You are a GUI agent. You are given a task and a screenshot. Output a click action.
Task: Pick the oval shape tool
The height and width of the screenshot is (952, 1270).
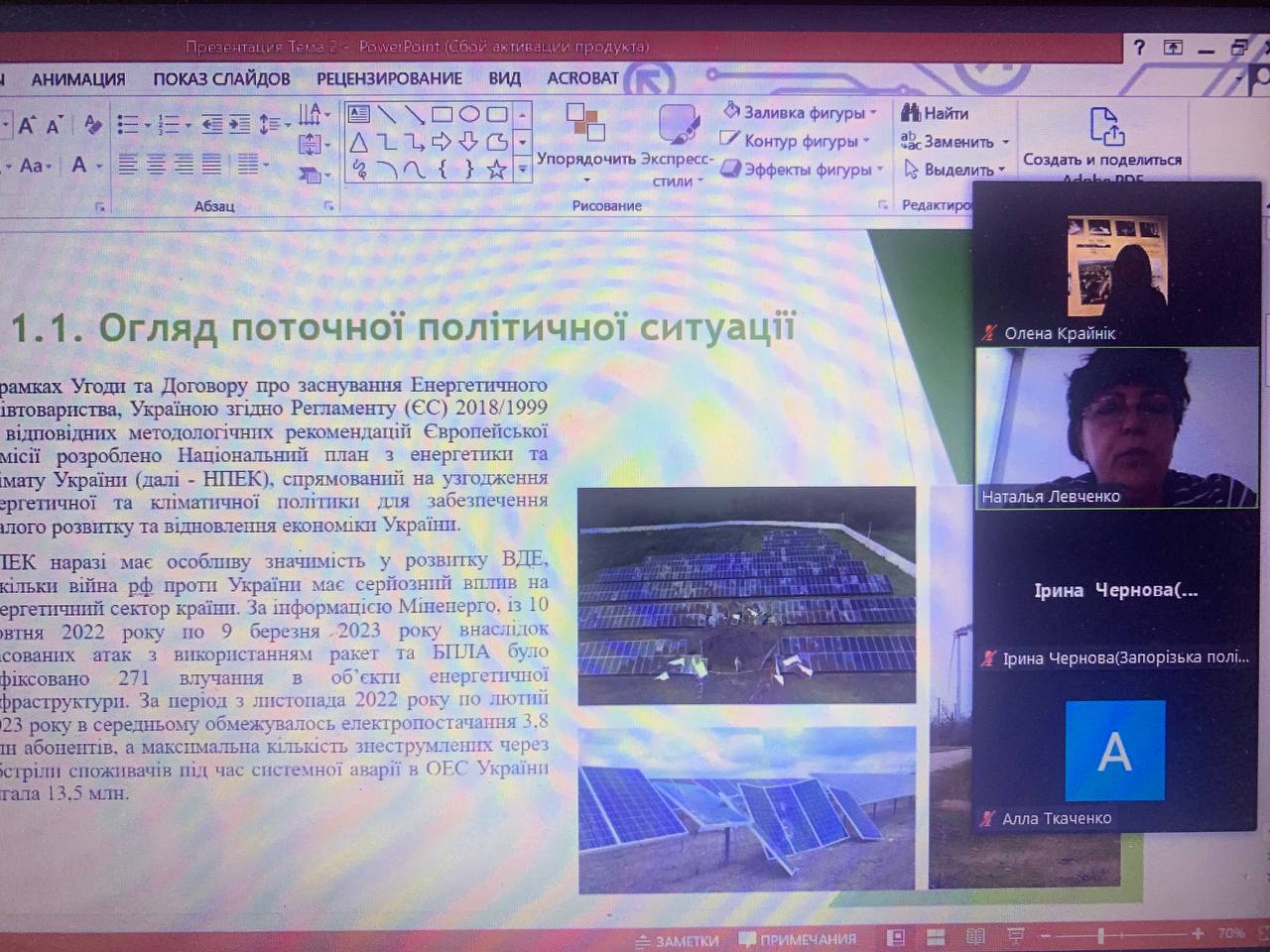469,114
